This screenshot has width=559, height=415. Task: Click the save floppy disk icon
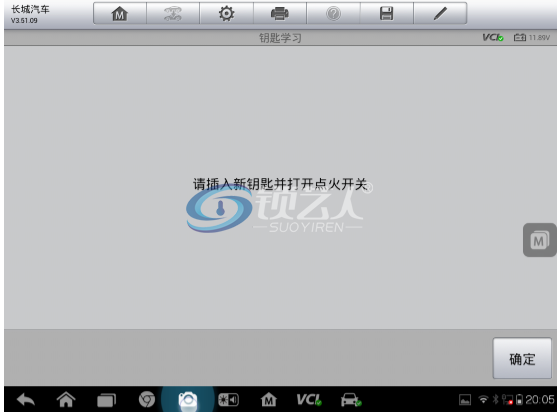(x=386, y=14)
